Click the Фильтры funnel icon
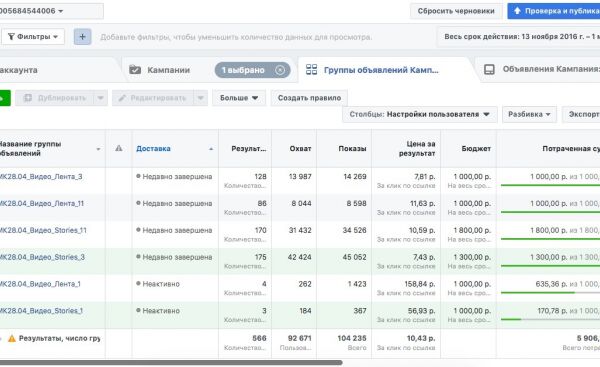Image resolution: width=600 pixels, height=367 pixels. (11, 37)
